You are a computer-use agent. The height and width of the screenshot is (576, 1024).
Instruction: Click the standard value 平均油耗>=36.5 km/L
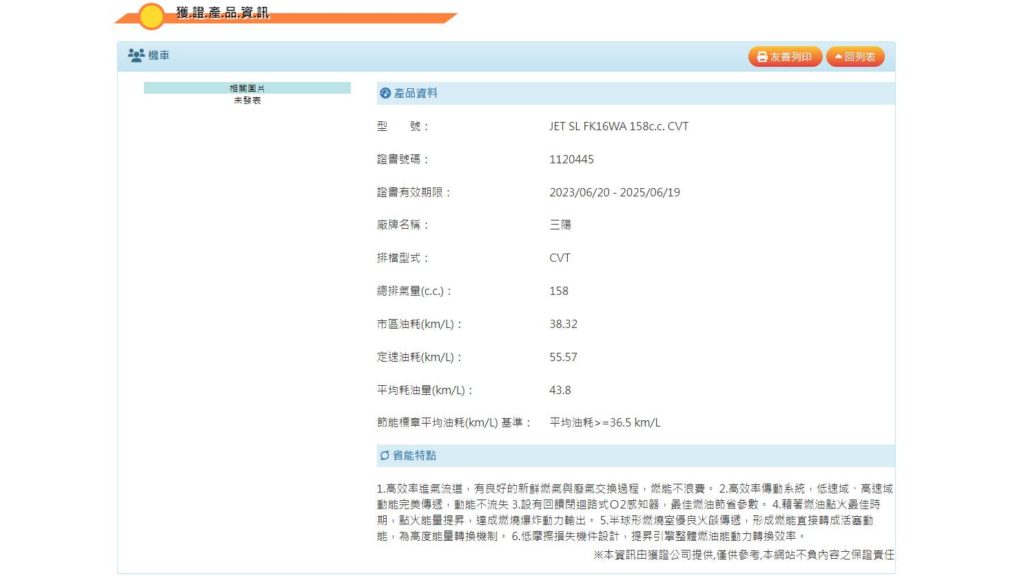pos(605,423)
